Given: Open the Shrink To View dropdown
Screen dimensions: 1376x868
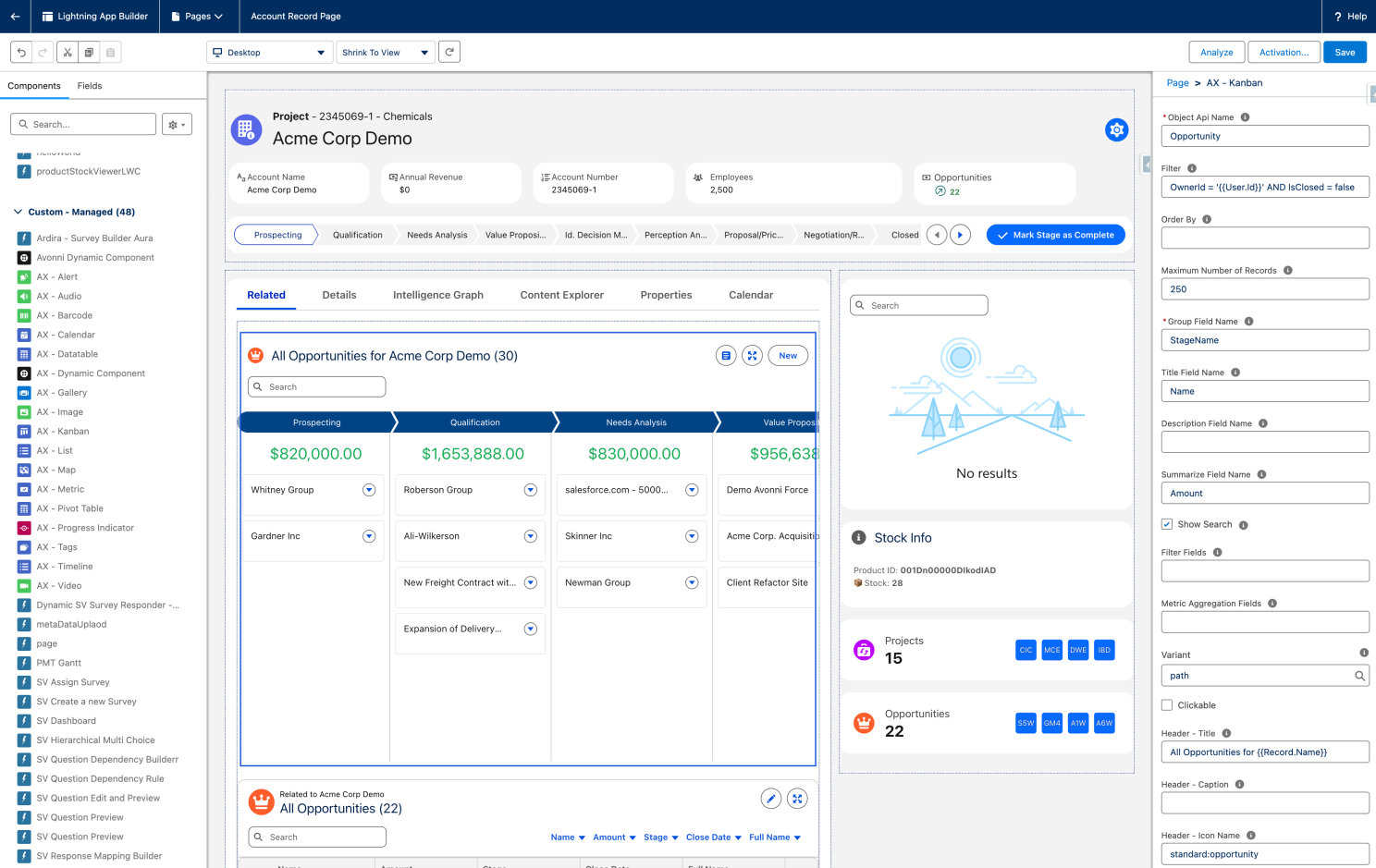Looking at the screenshot, I should (x=385, y=53).
